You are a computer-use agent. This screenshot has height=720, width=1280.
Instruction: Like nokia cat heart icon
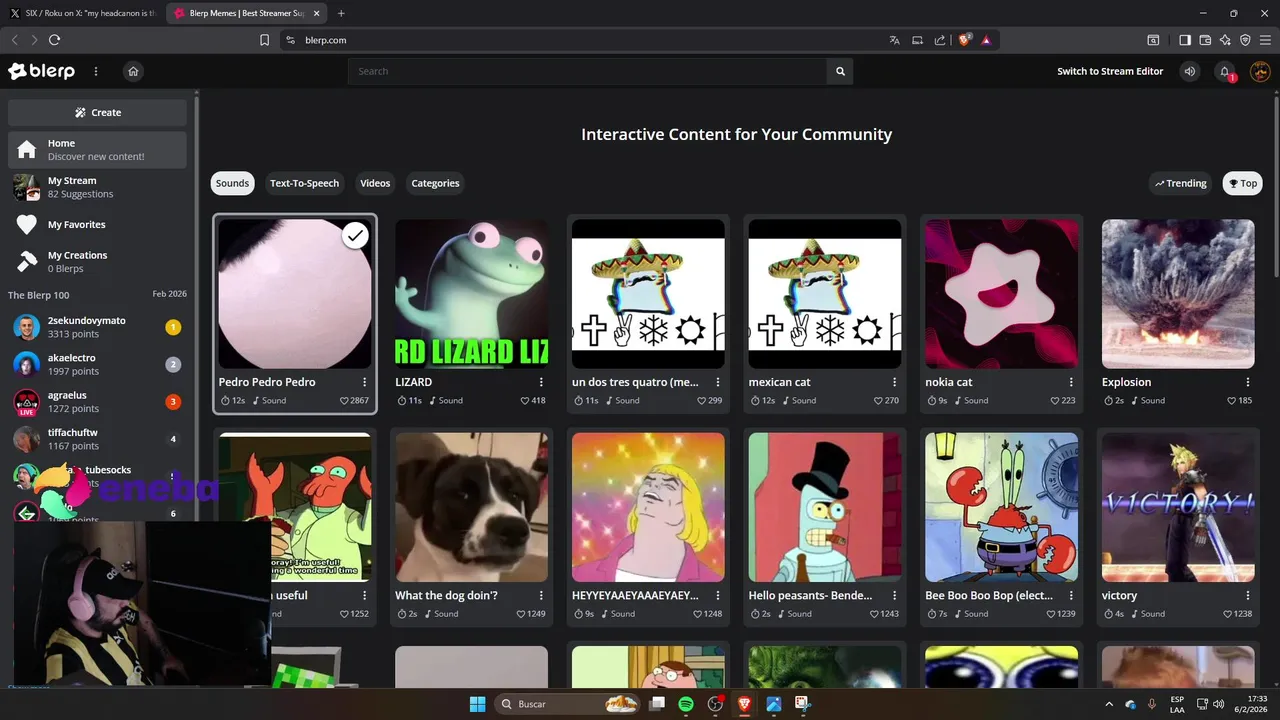[x=1055, y=401]
